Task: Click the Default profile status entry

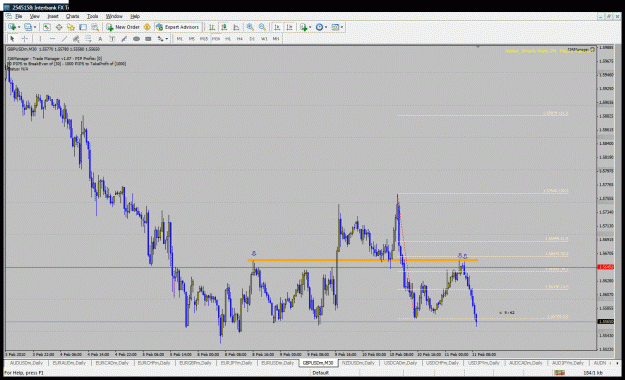Action: (x=320, y=373)
